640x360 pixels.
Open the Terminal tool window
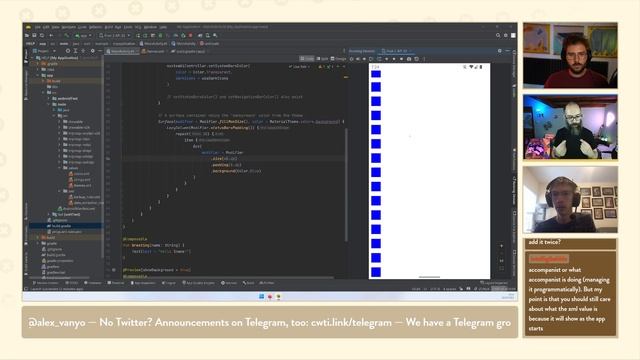pyautogui.click(x=116, y=283)
